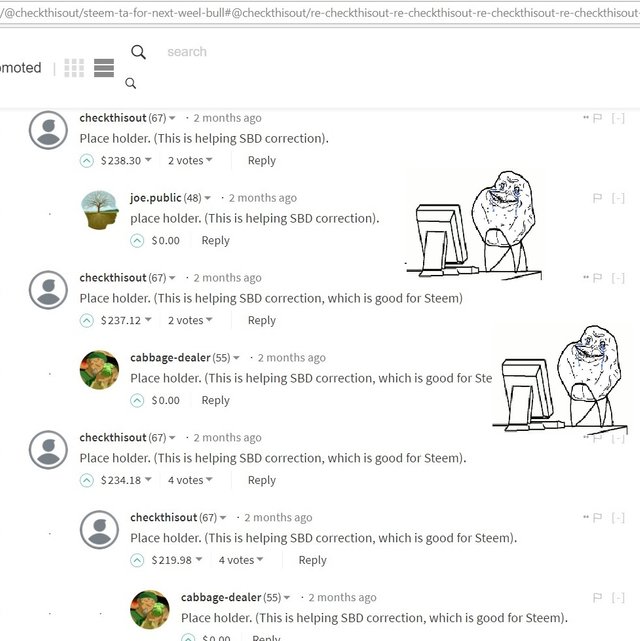Open the 2 votes list under $237.12
This screenshot has width=640, height=641.
[x=190, y=320]
